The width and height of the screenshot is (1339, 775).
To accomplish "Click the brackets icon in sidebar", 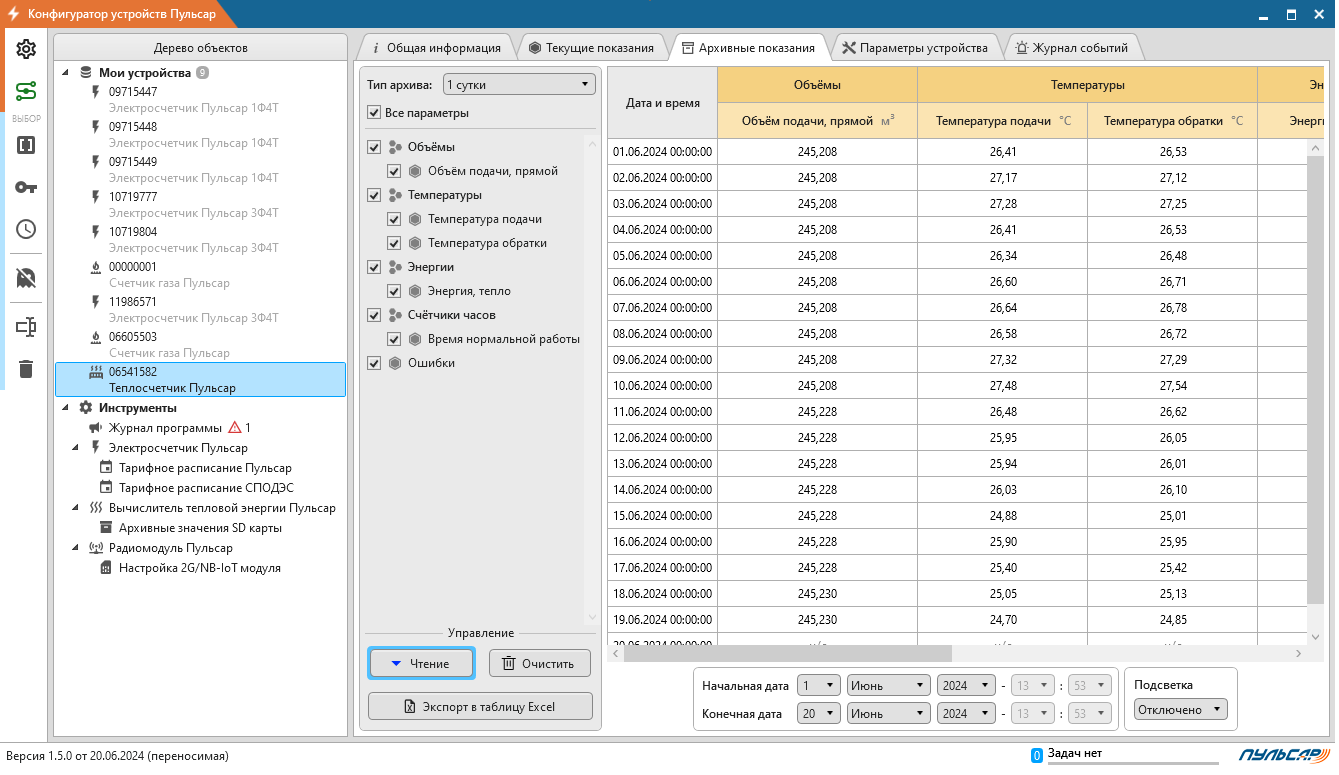I will (x=26, y=145).
